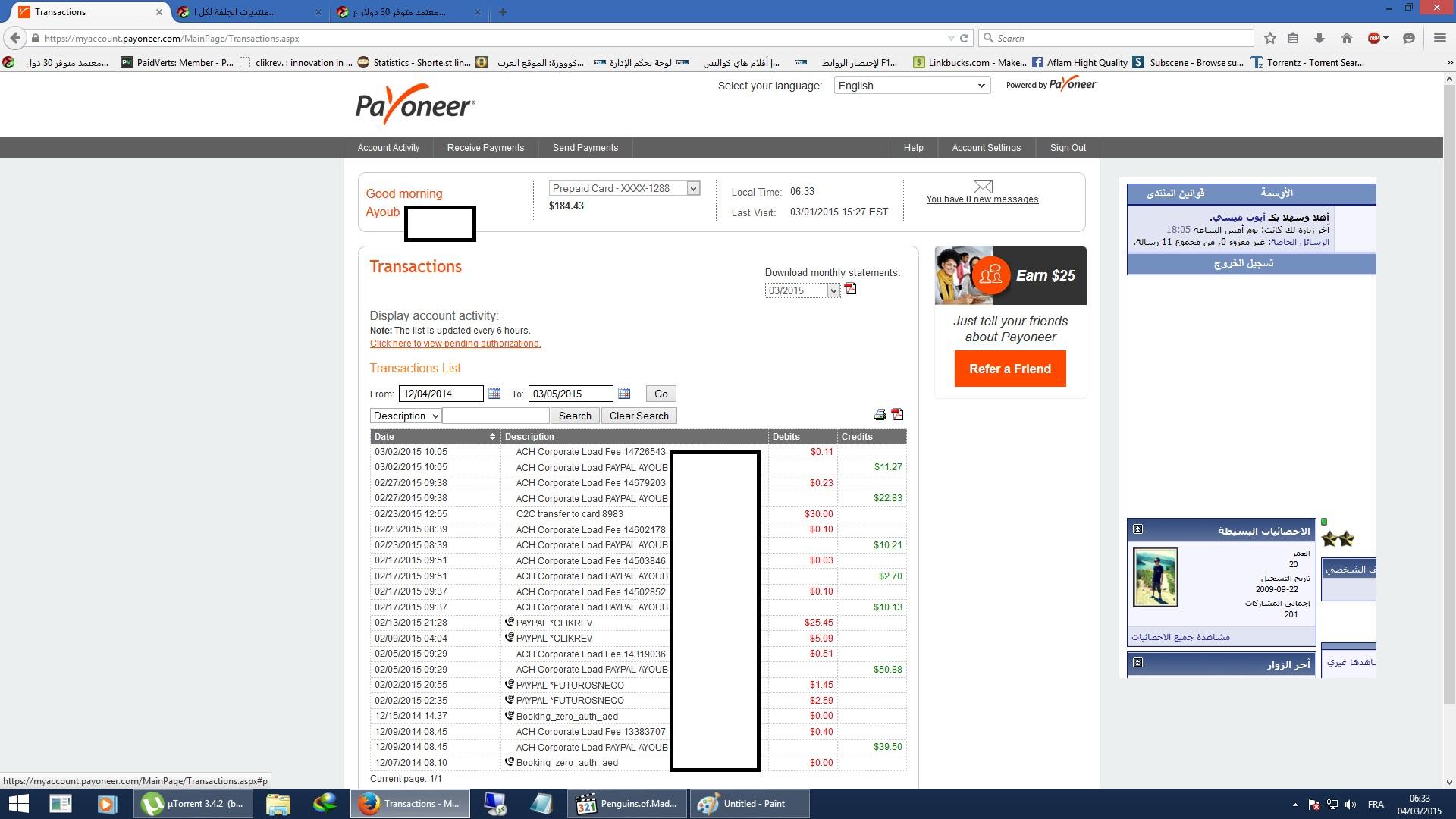Open Account Settings in the menu bar
1456x819 pixels.
pyautogui.click(x=987, y=148)
